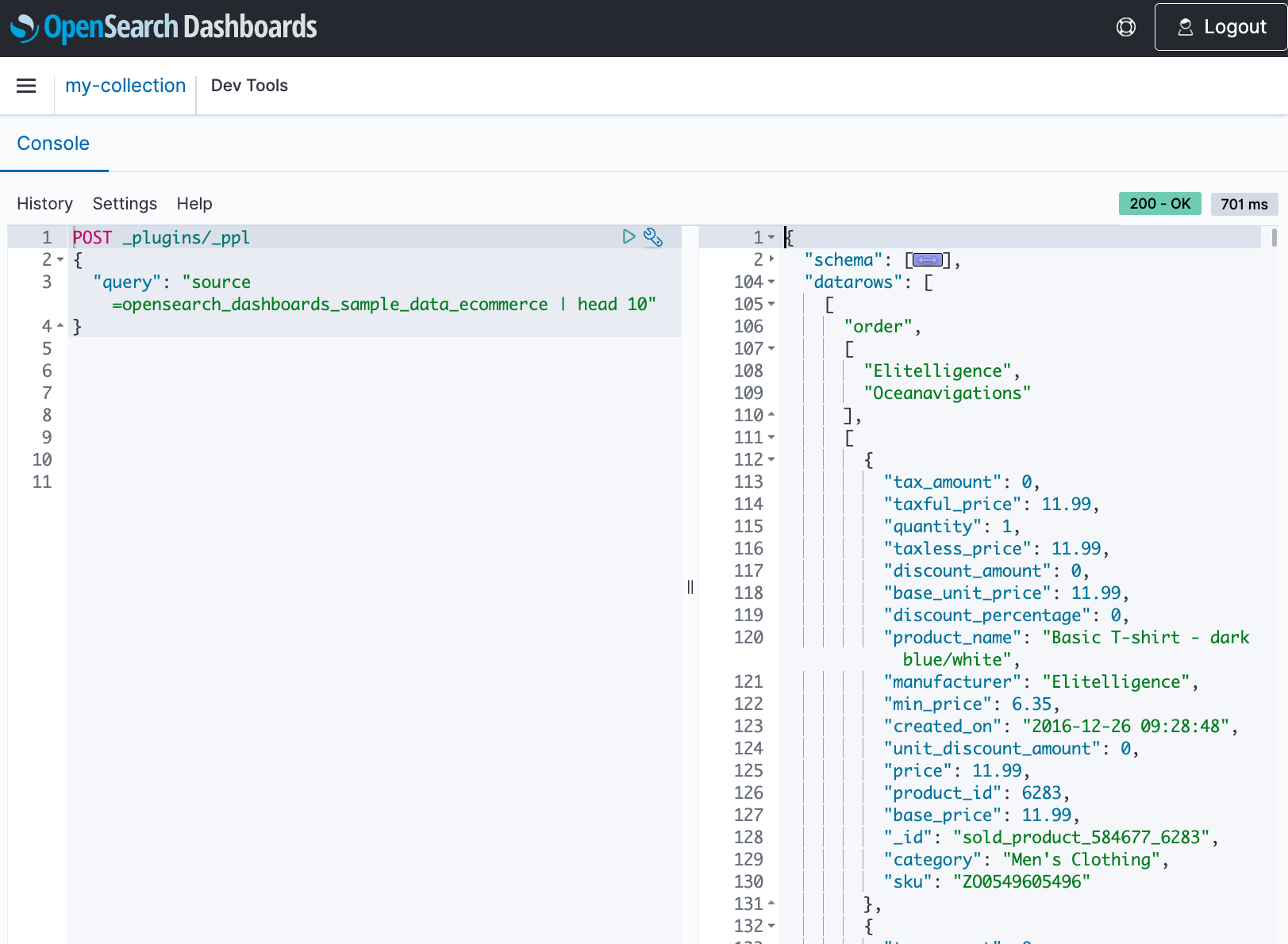
Task: Open the Help menu item
Action: click(194, 204)
